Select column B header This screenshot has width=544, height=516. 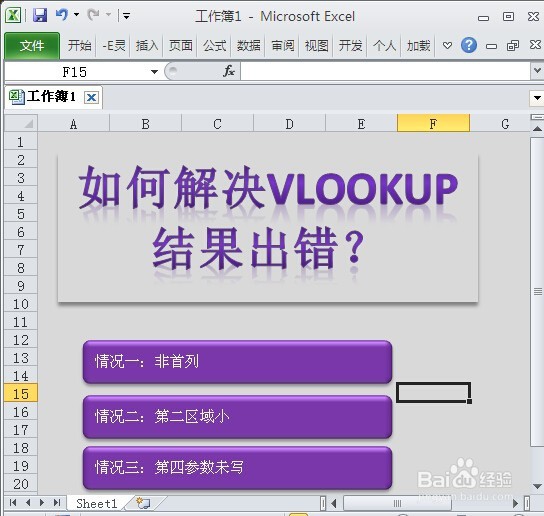click(145, 124)
